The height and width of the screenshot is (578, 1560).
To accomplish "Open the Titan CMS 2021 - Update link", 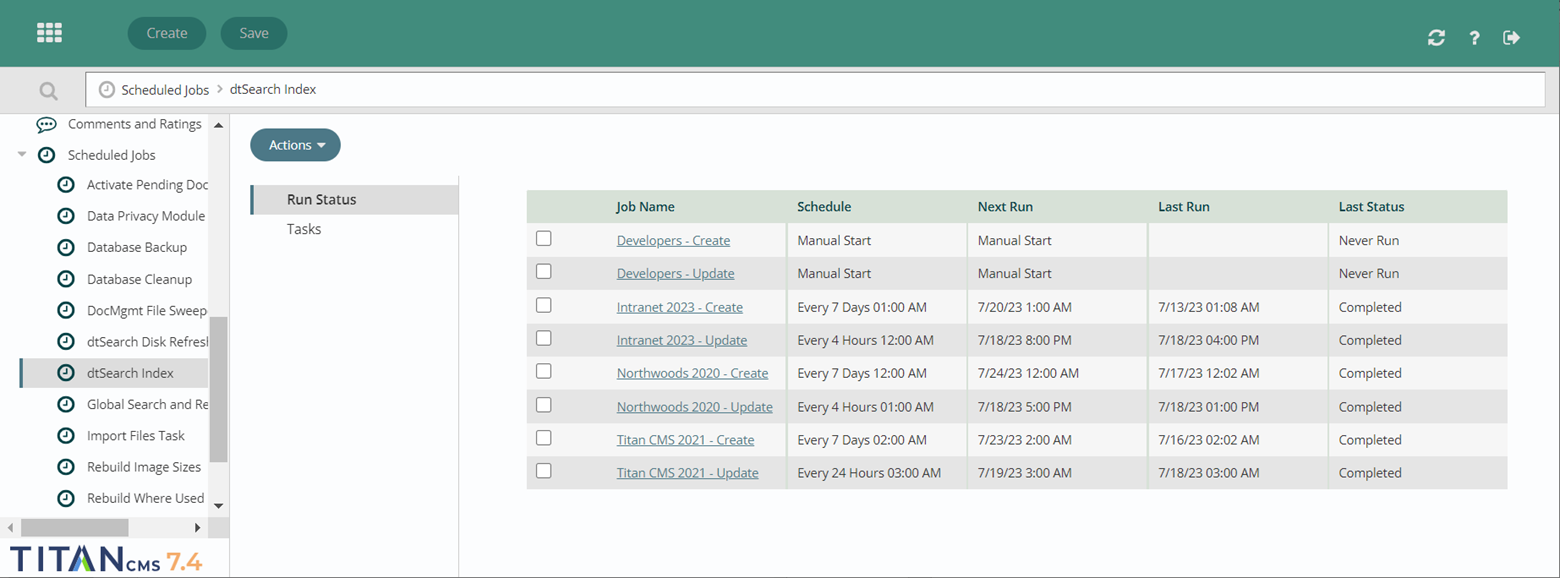I will 688,473.
